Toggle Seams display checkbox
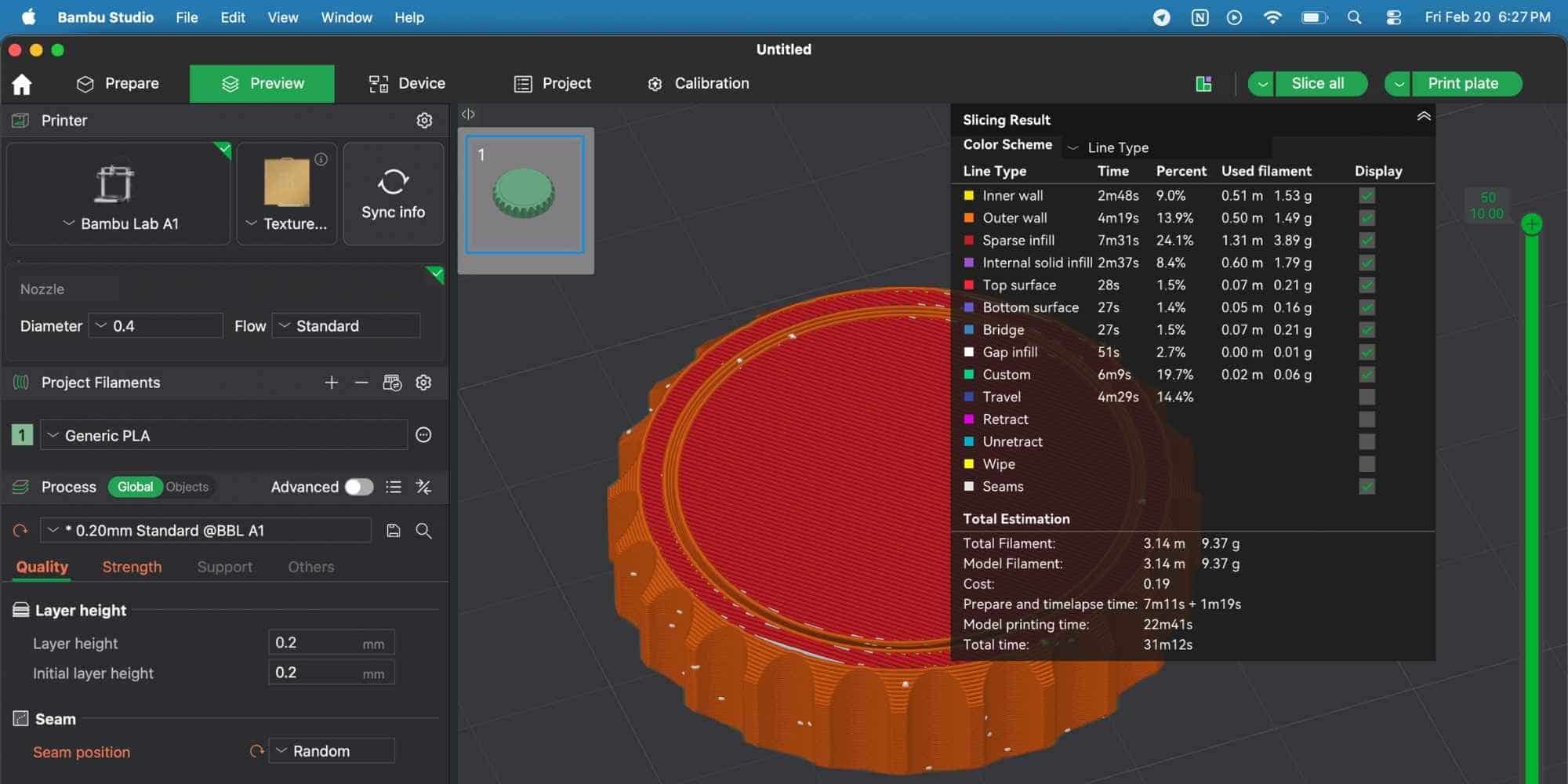The image size is (1568, 784). [x=1367, y=487]
